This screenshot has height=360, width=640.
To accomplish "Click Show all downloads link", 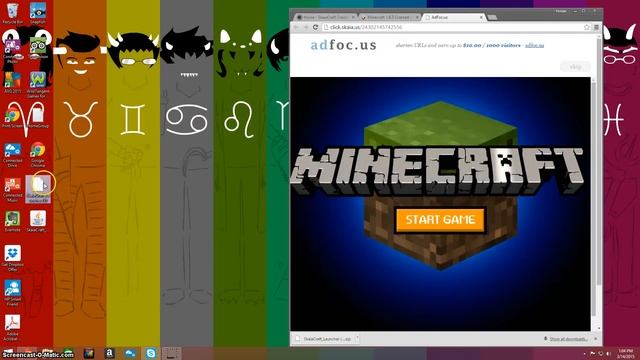I will pyautogui.click(x=568, y=339).
